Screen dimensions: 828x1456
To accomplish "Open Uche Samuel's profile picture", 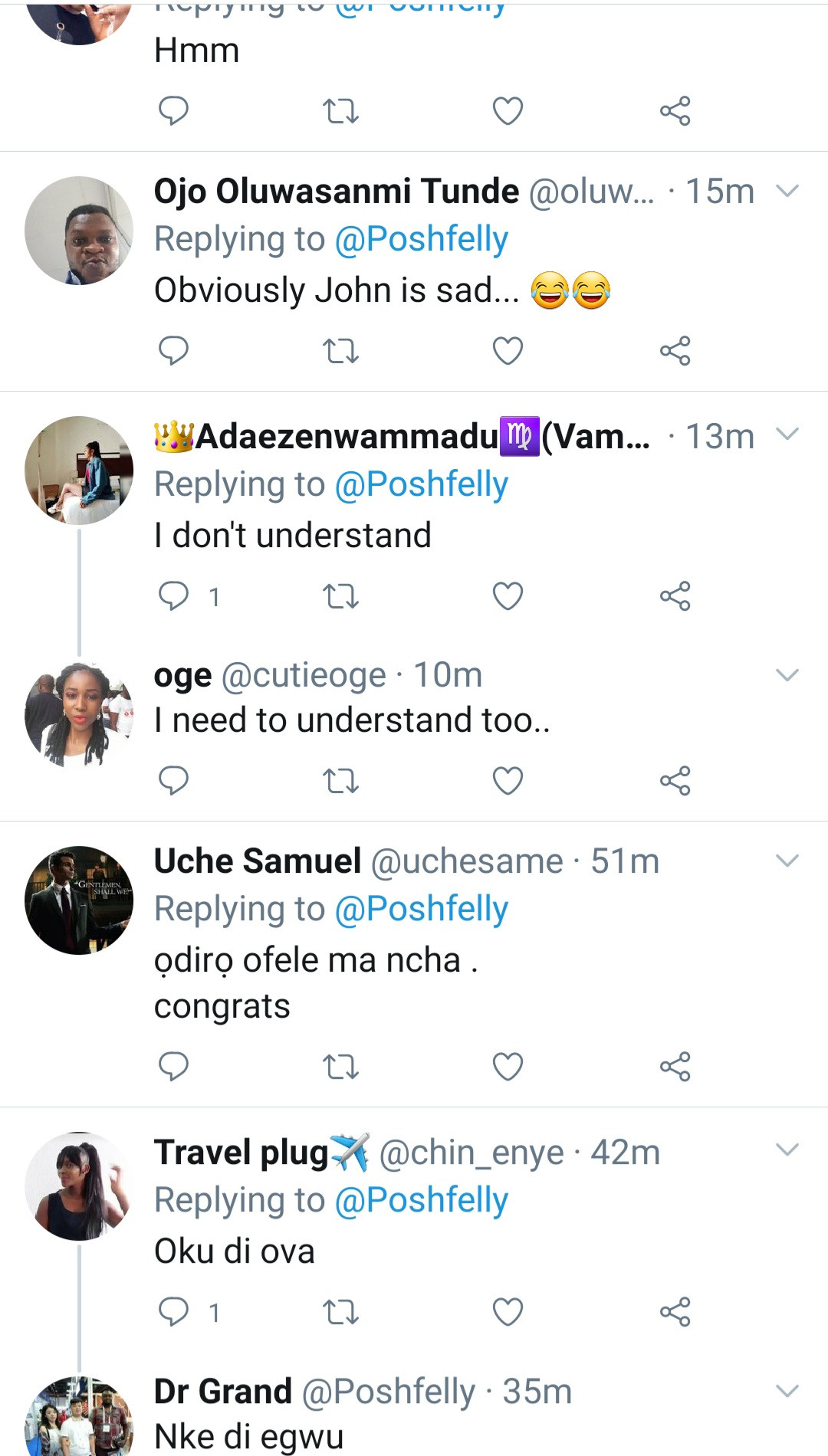I will (79, 900).
